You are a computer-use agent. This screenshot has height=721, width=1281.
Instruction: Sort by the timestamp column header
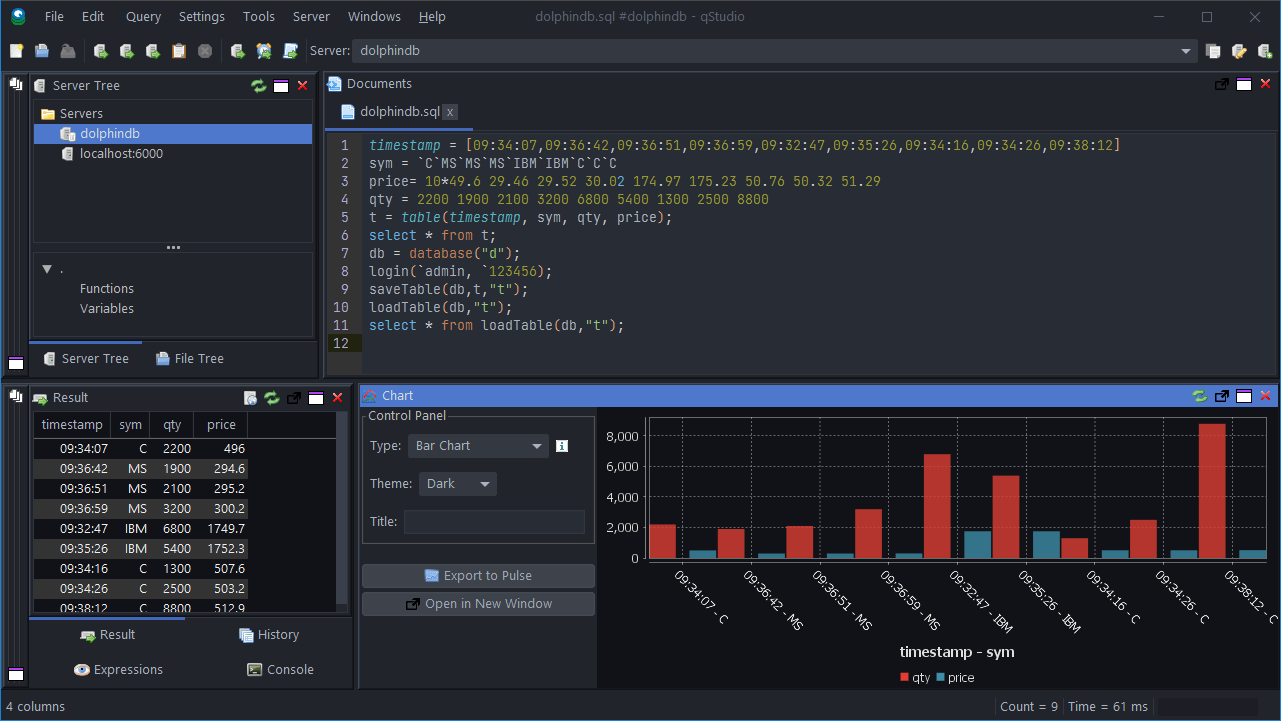(x=72, y=425)
